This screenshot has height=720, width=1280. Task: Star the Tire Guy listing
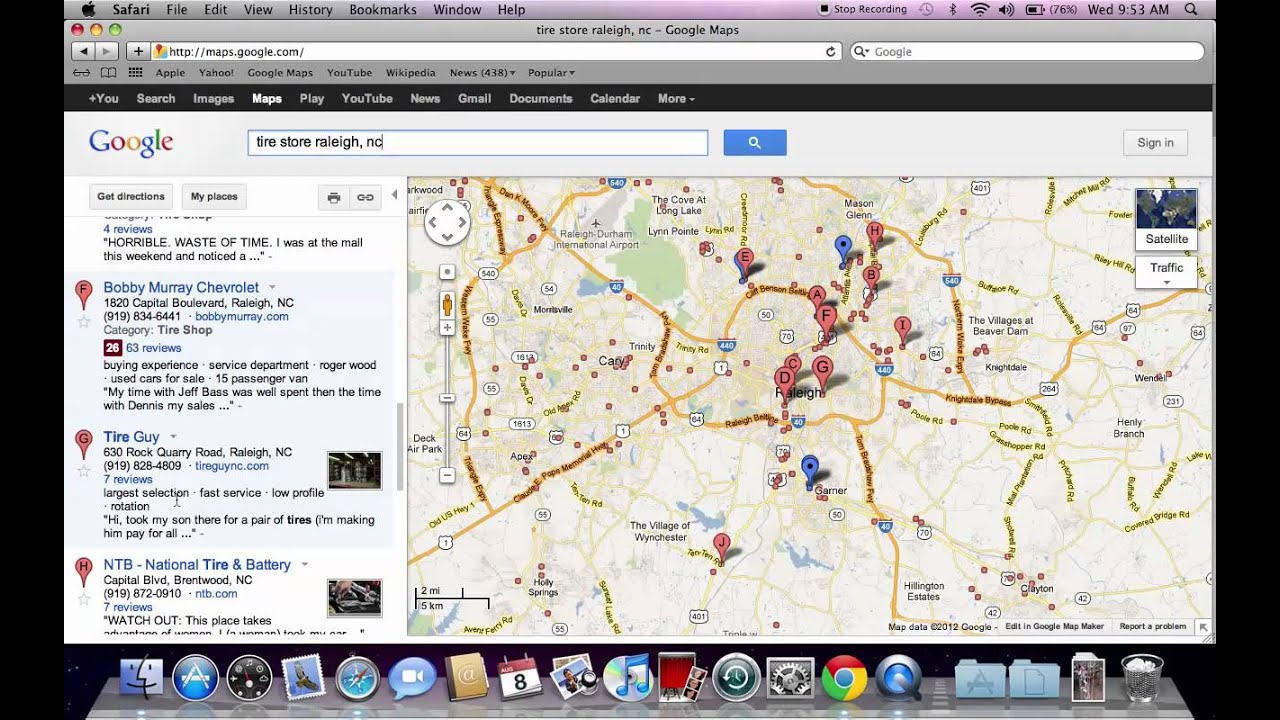(x=84, y=471)
